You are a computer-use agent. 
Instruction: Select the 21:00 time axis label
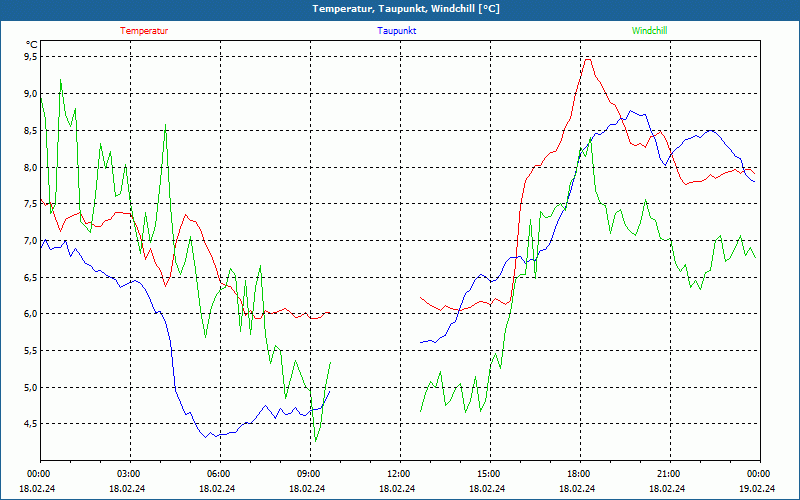[668, 474]
